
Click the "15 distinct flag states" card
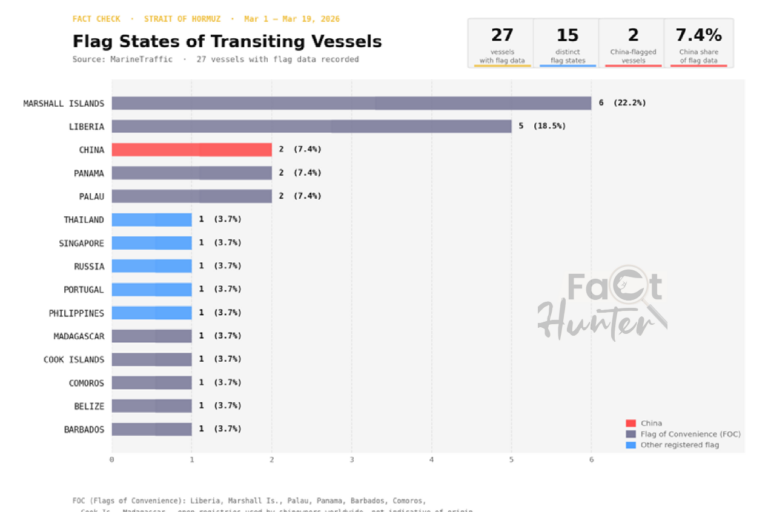pos(566,43)
